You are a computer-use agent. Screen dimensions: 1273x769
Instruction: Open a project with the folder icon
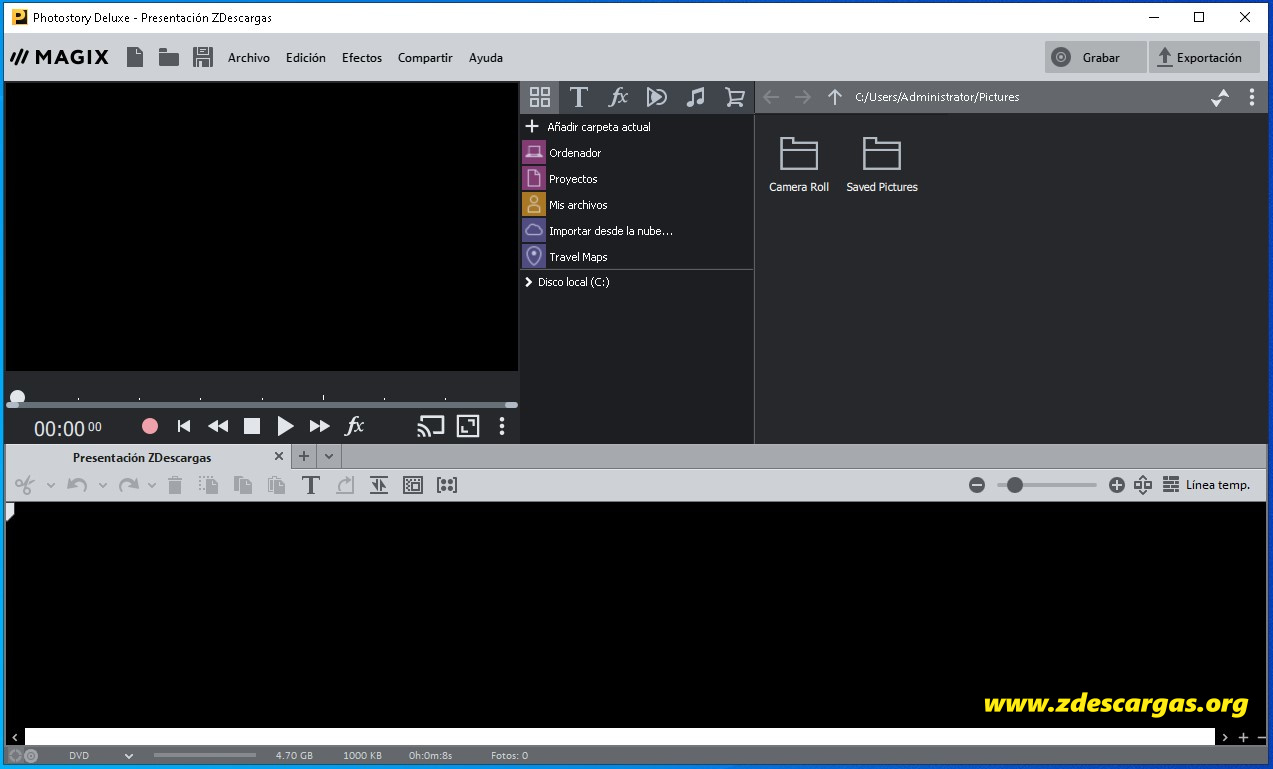169,58
